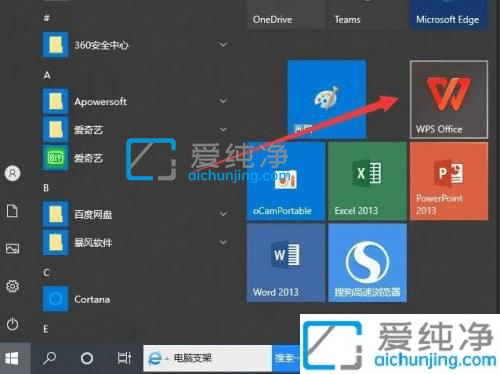Click the blue search button on taskbar
The image size is (500, 374).
point(286,358)
